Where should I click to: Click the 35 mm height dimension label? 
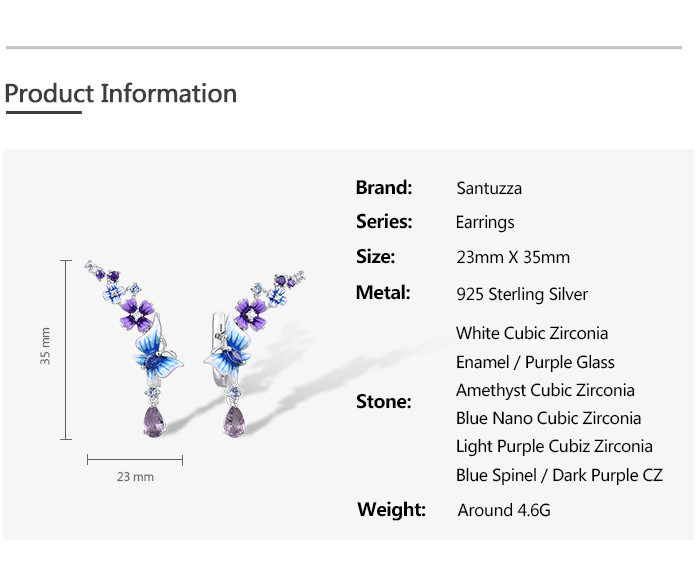46,346
